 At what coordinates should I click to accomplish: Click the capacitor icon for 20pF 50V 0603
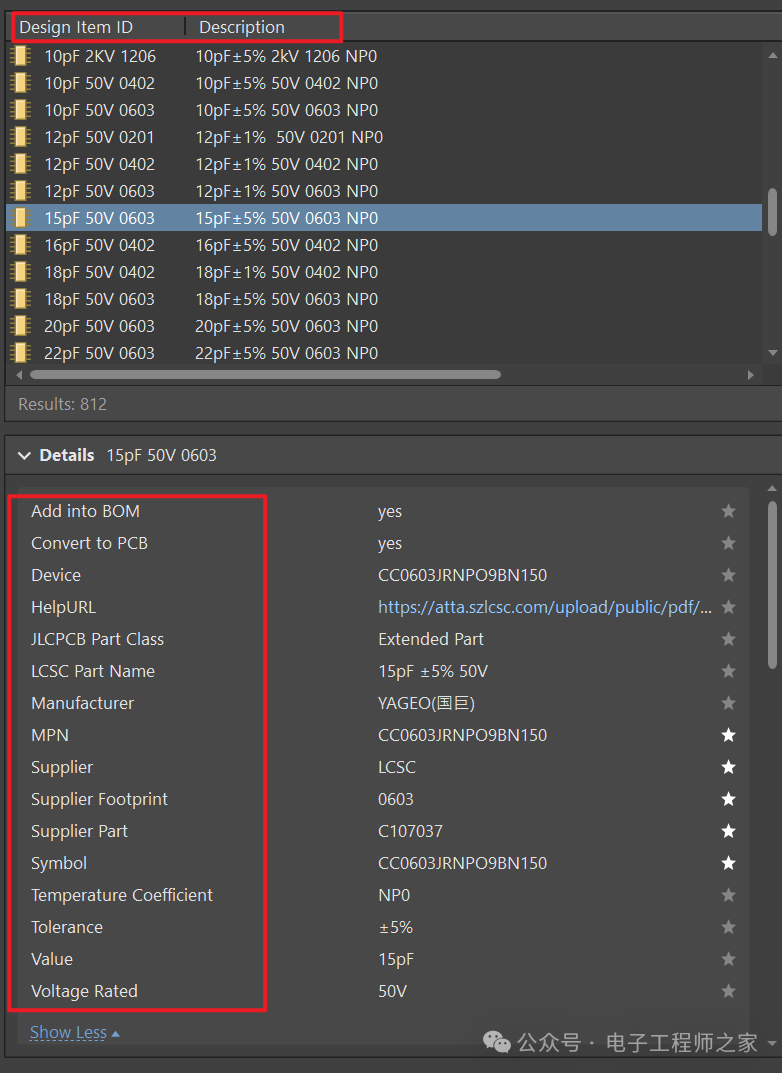coord(20,325)
